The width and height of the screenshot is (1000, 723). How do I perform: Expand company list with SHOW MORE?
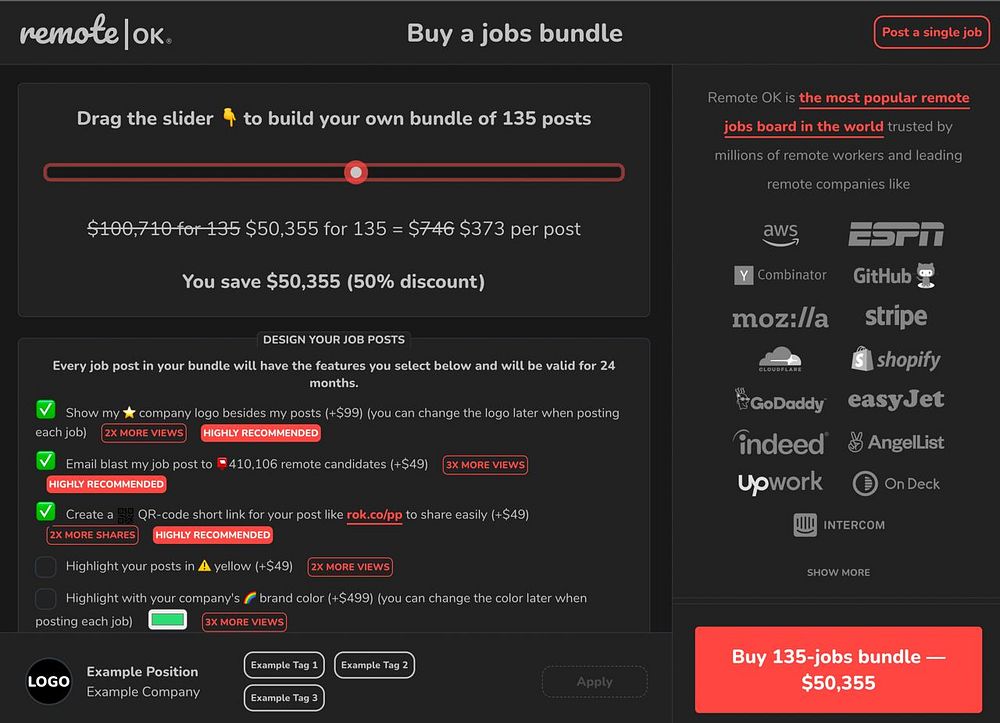pyautogui.click(x=838, y=572)
